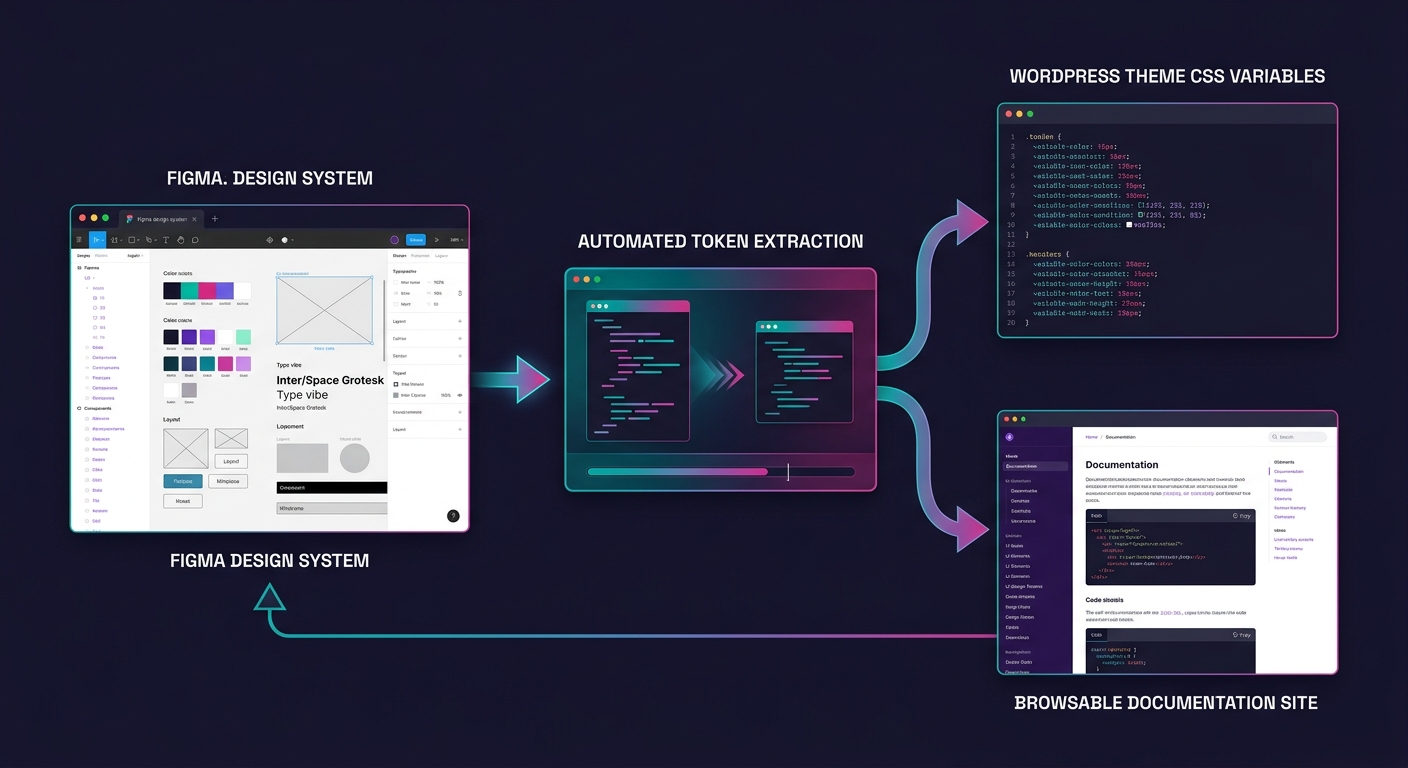The image size is (1408, 768).
Task: Add a new tab in Figma window
Action: click(x=215, y=219)
